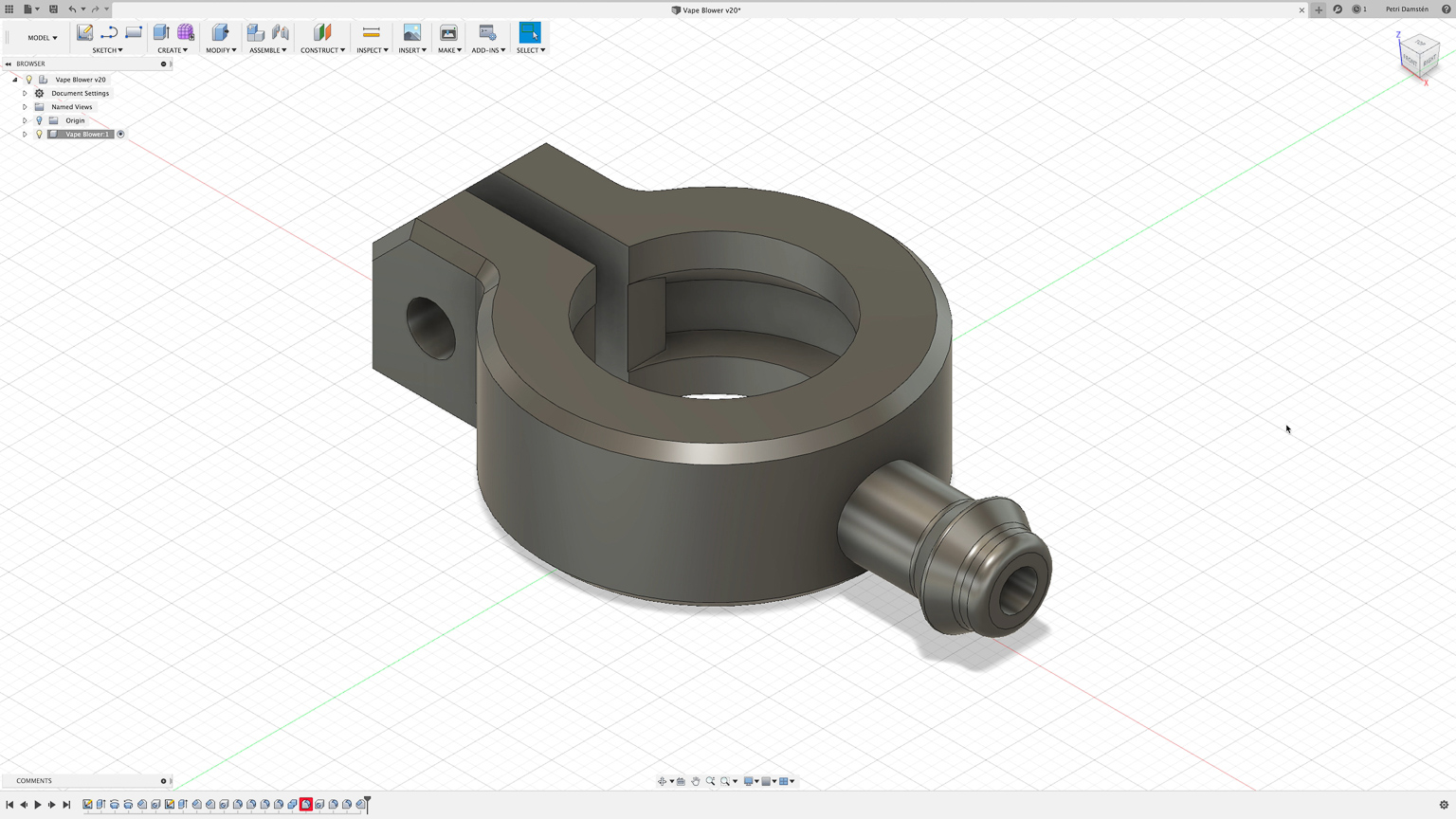This screenshot has width=1456, height=819.
Task: Expand the Comments panel with the plus button
Action: click(163, 781)
